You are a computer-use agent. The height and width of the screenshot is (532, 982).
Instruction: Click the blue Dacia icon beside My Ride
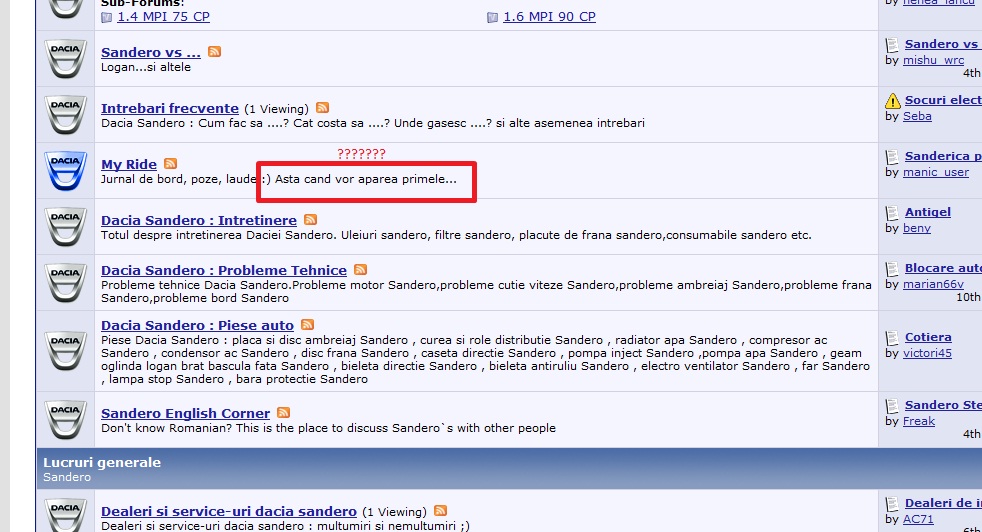65,170
